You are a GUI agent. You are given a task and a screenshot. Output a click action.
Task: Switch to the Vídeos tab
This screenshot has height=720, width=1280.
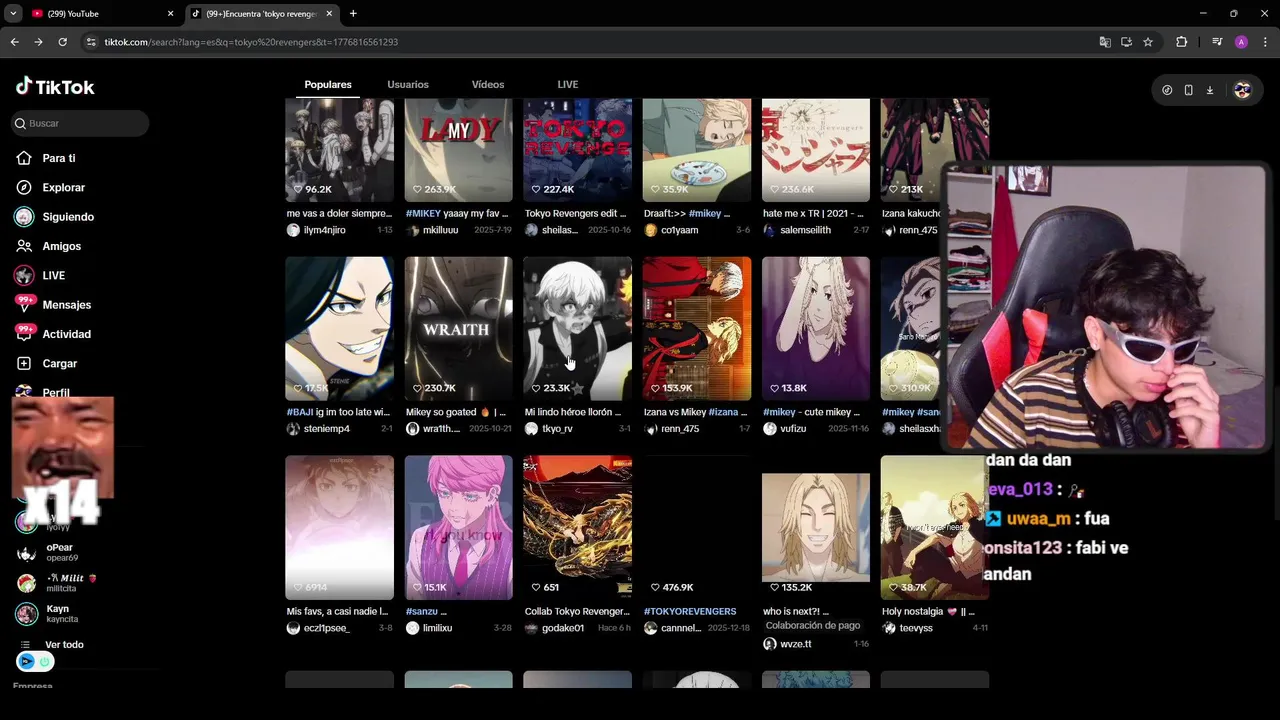pyautogui.click(x=488, y=85)
